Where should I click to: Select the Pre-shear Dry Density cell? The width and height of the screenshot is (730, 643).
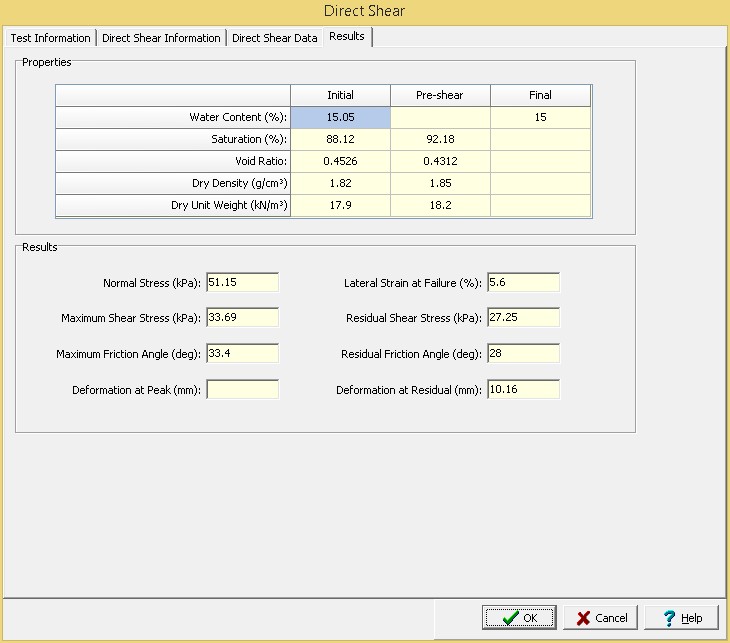pos(440,183)
